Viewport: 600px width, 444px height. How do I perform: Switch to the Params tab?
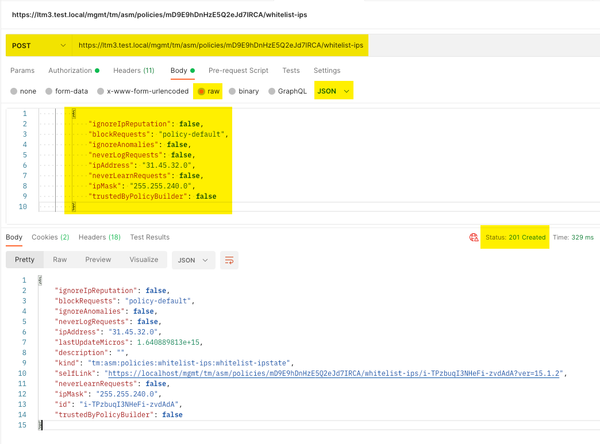tap(22, 71)
